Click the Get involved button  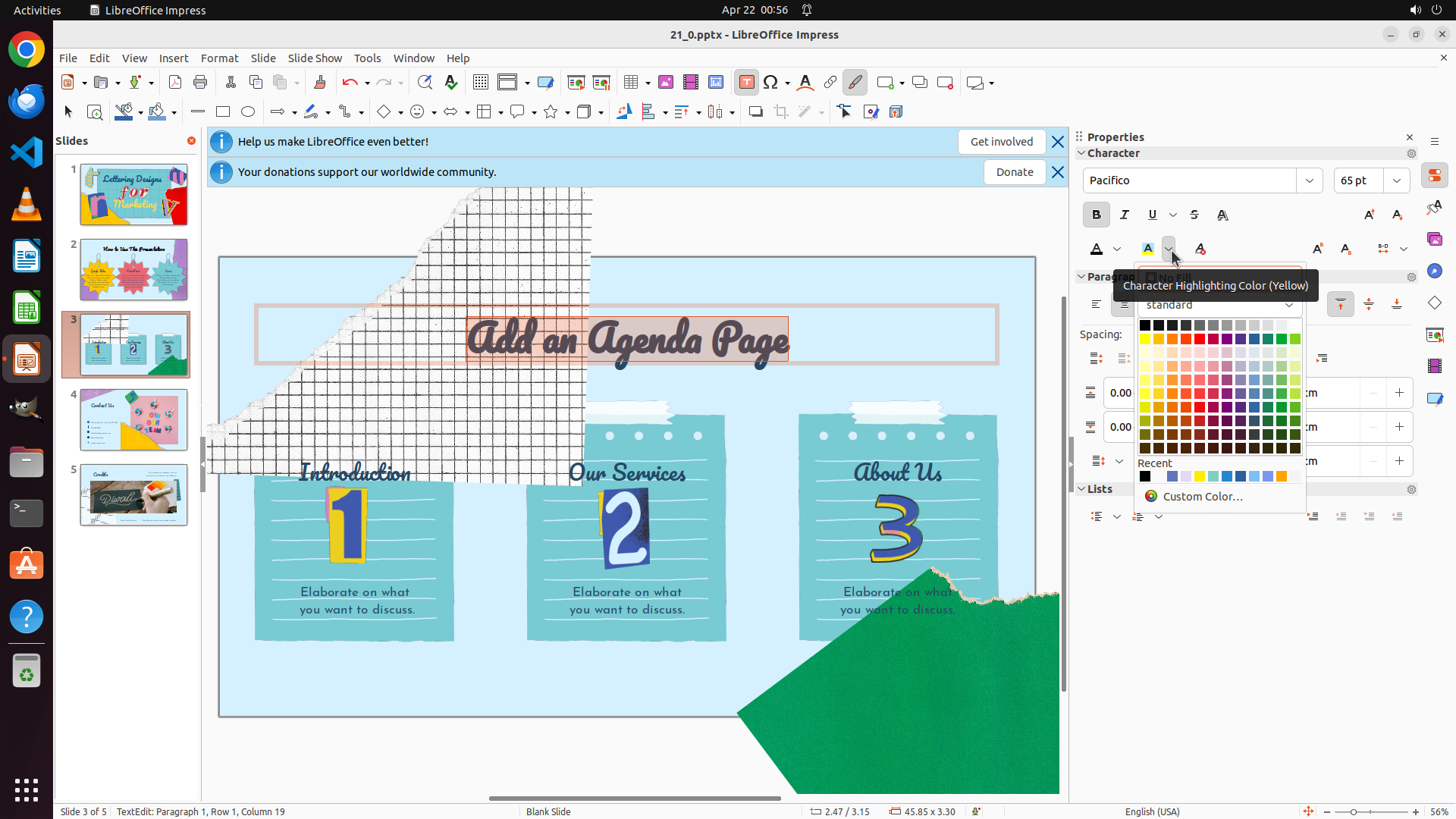[1001, 142]
